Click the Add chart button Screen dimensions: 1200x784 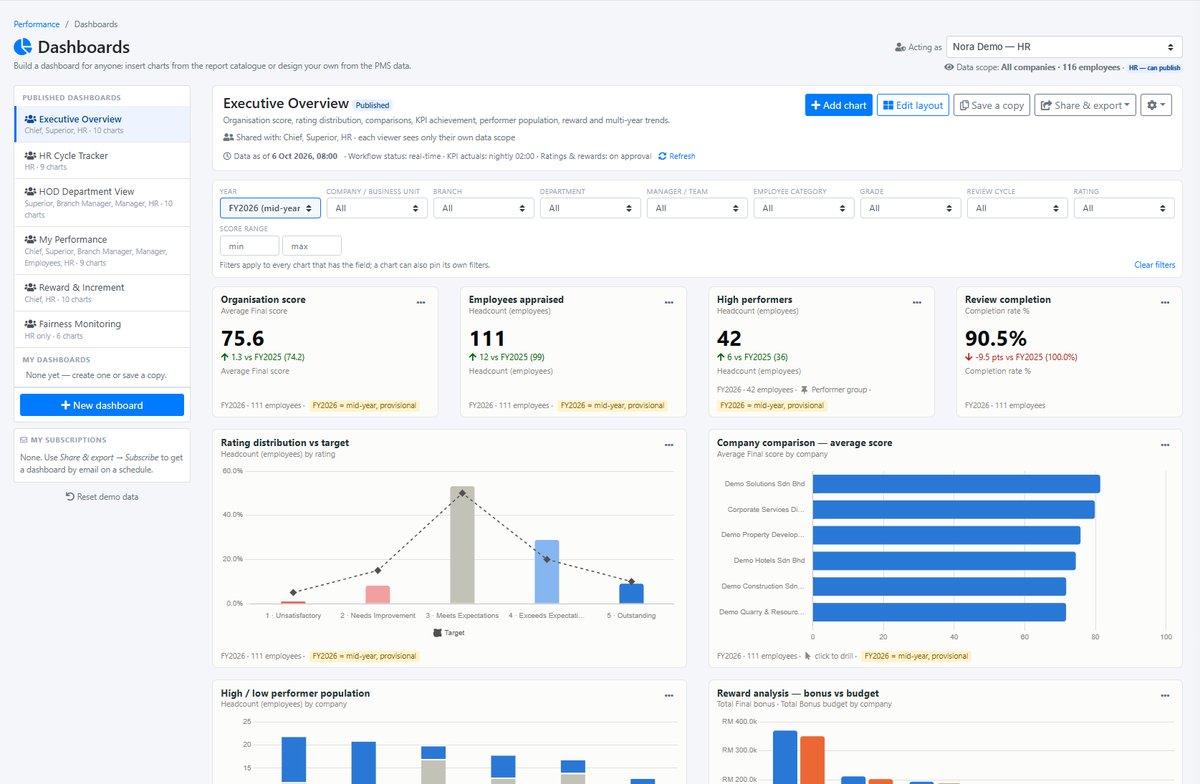[x=838, y=105]
